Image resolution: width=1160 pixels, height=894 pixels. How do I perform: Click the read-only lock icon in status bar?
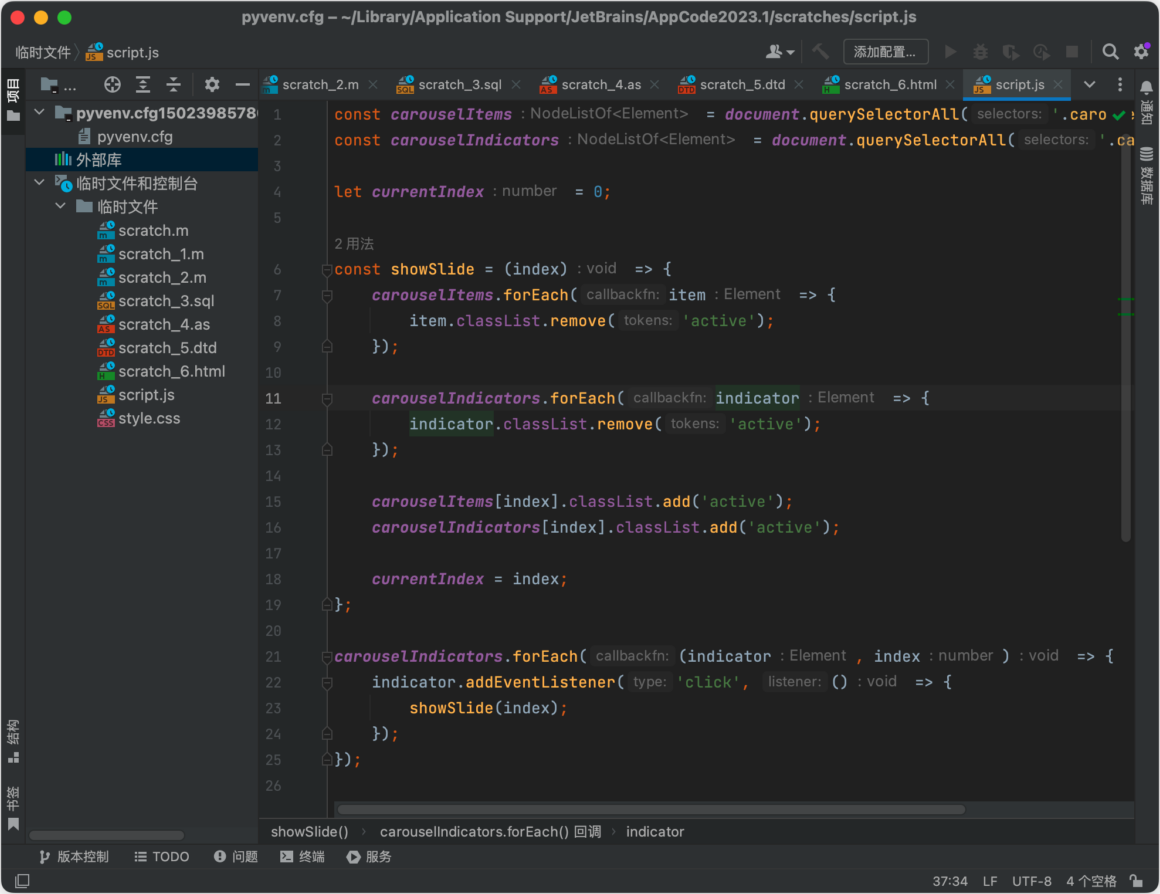[1136, 881]
